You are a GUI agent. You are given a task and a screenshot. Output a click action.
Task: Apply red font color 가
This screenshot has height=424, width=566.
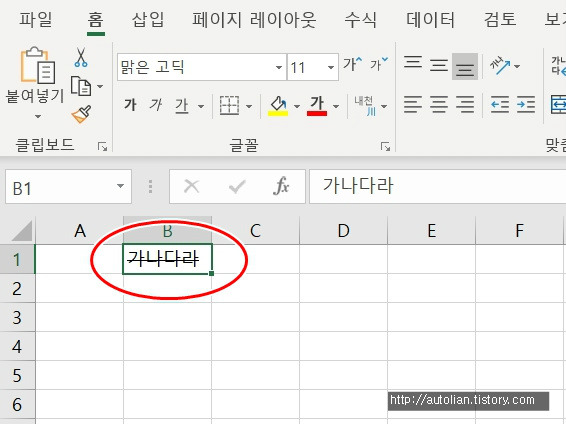click(317, 106)
